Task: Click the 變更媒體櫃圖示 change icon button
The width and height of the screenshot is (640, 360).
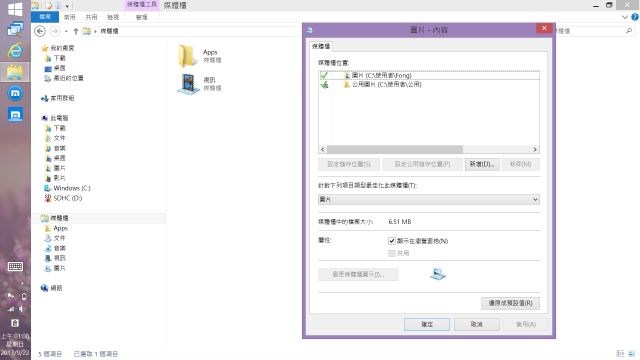Action: (x=358, y=274)
